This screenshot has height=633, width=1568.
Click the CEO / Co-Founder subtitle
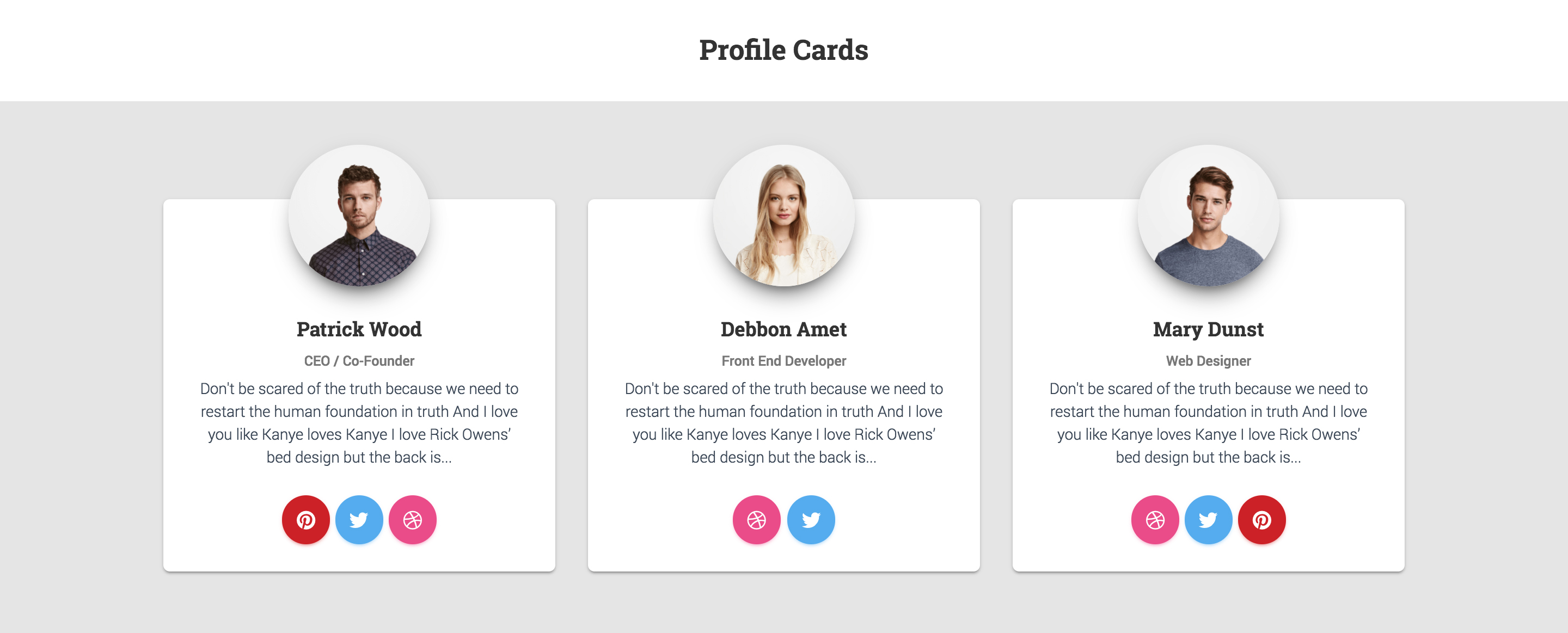tap(359, 361)
